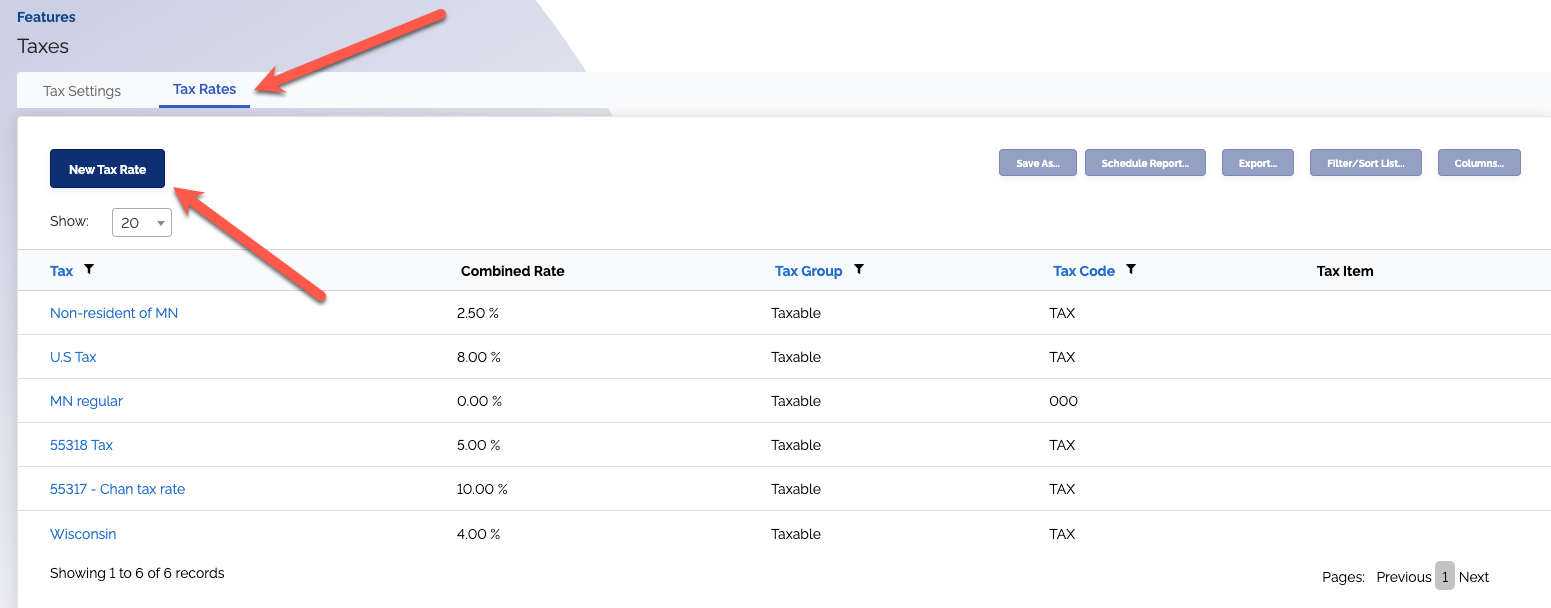Click the filter icon beside Tax column

[89, 270]
